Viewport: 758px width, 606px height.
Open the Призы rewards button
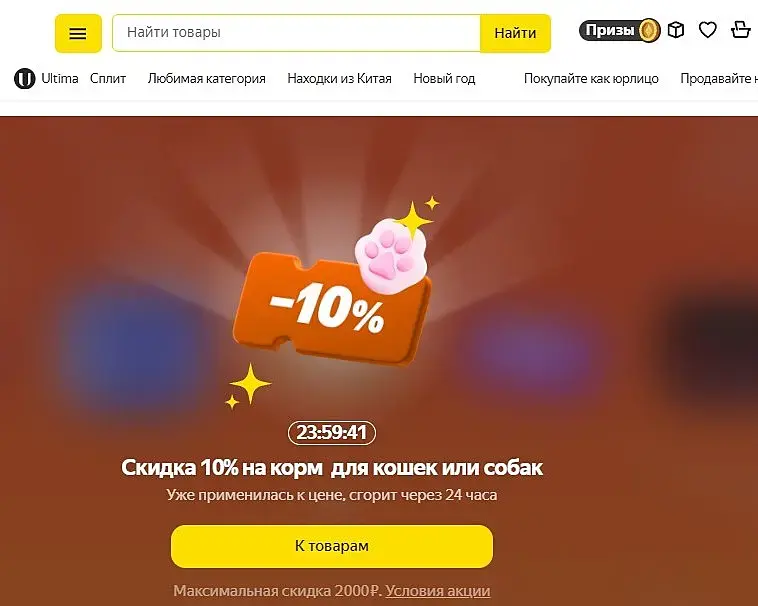(620, 30)
